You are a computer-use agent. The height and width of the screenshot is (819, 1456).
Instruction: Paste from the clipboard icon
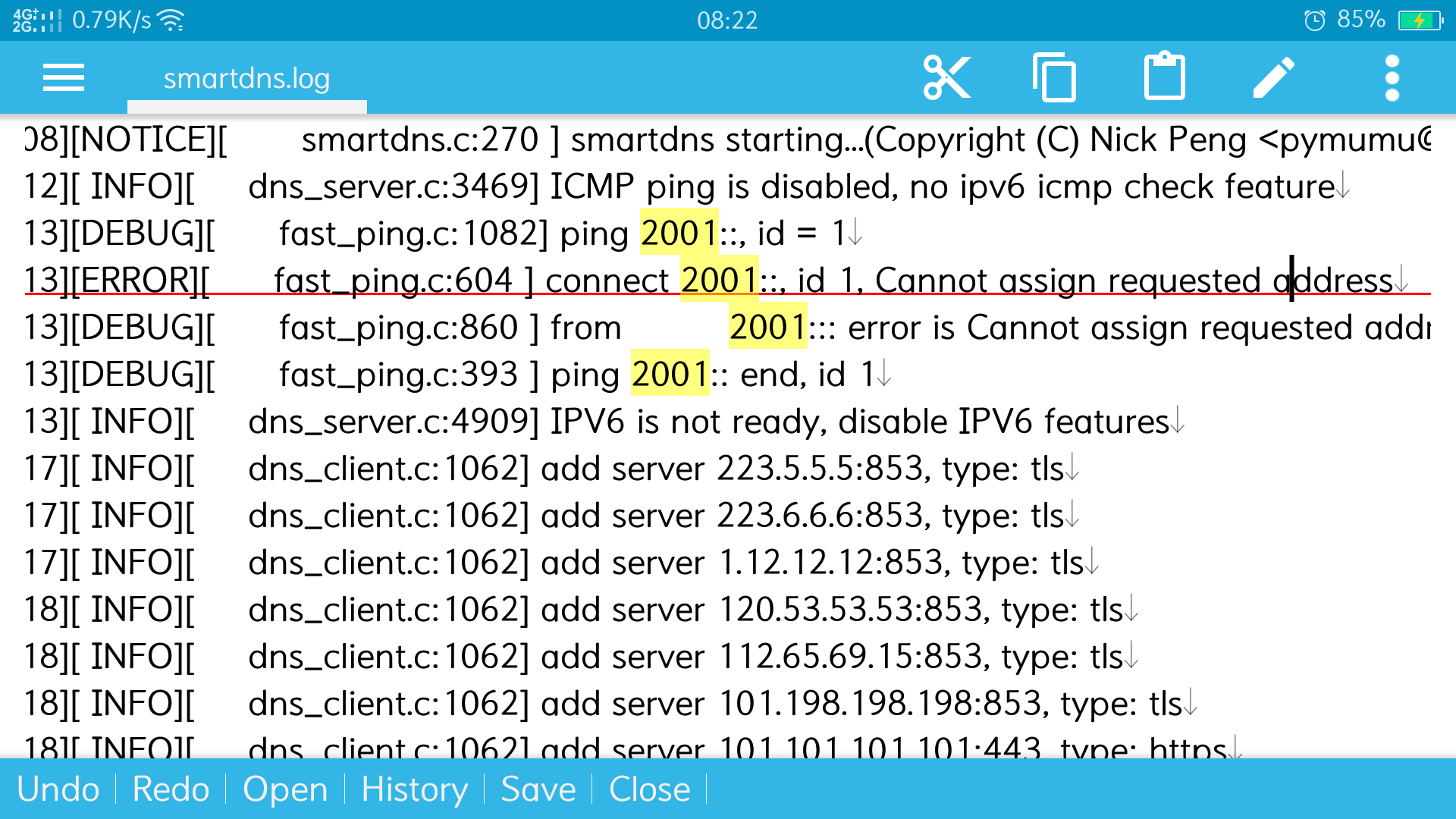coord(1164,77)
